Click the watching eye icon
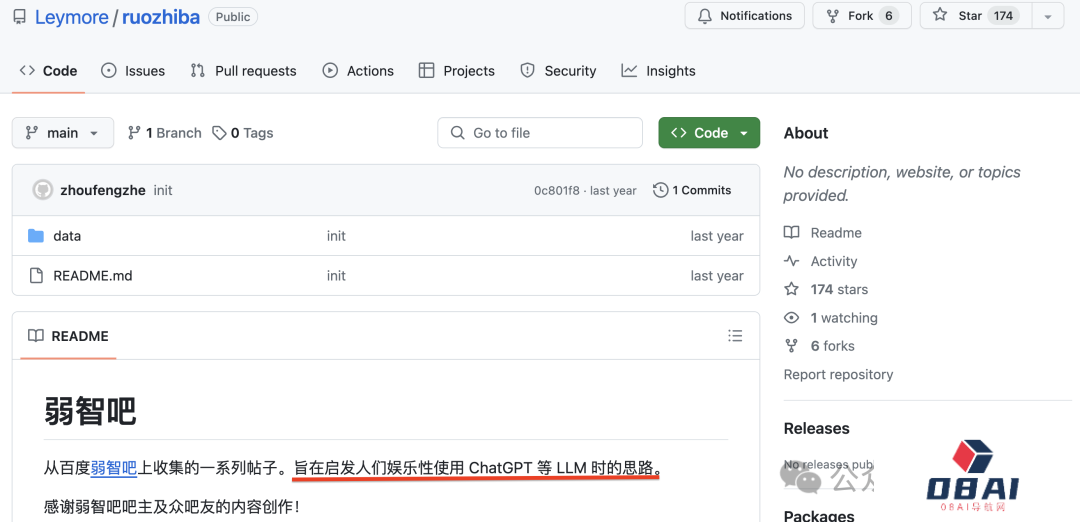The width and height of the screenshot is (1080, 522). pyautogui.click(x=792, y=318)
